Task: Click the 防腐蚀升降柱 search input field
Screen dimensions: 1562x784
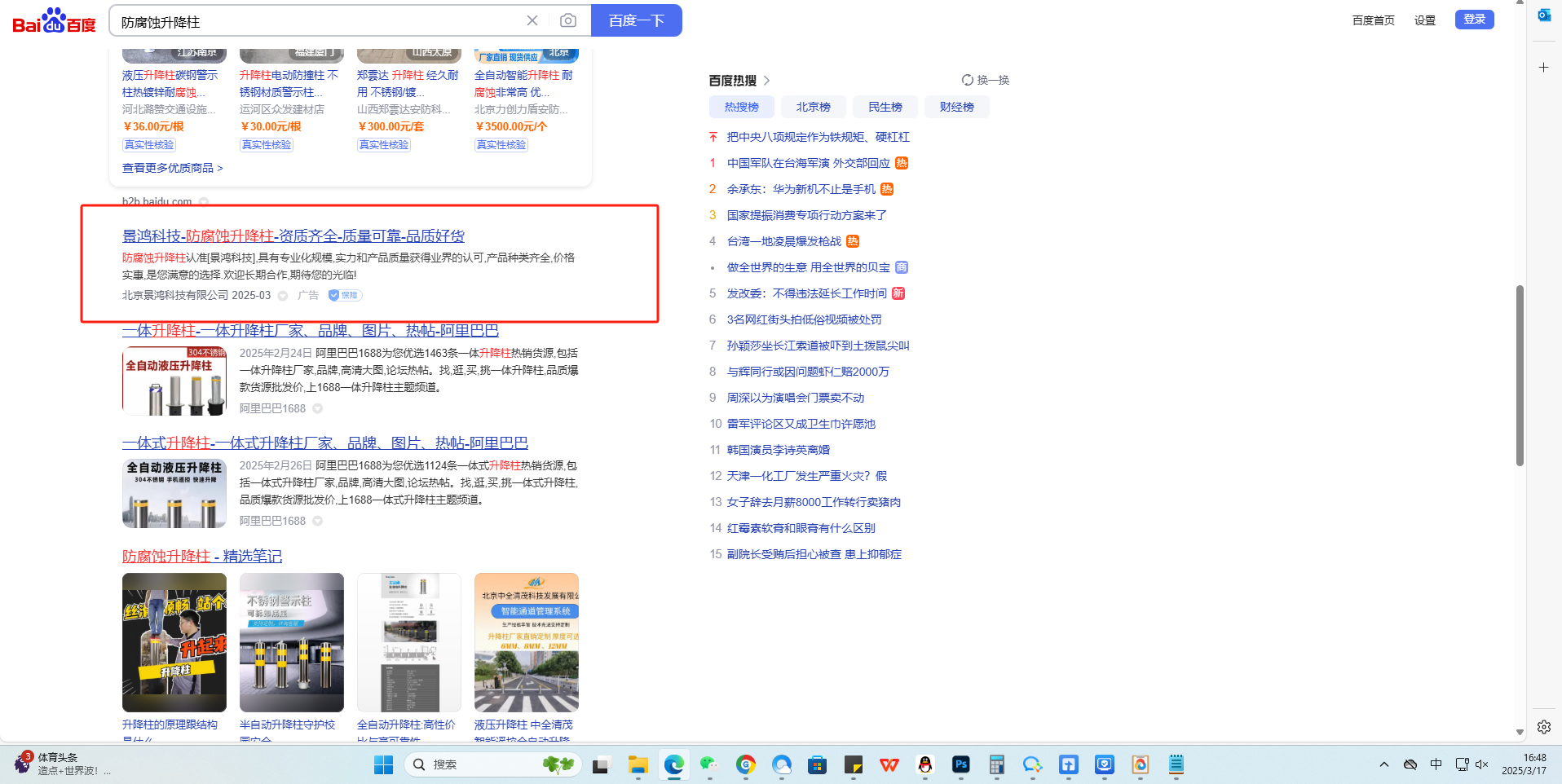Action: [318, 22]
